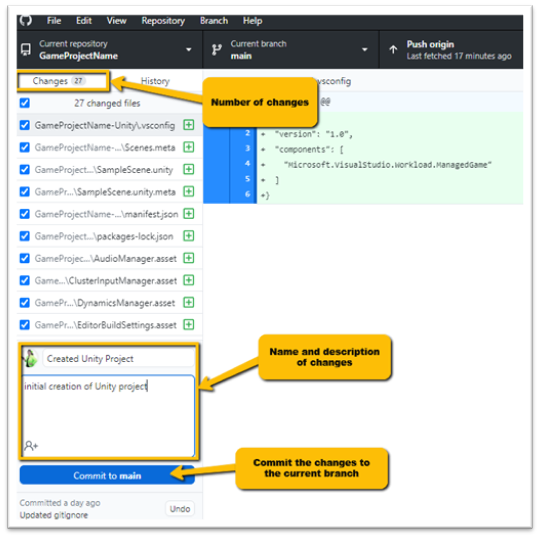The width and height of the screenshot is (540, 538).
Task: Click diff line number 4
Action: click(x=247, y=163)
